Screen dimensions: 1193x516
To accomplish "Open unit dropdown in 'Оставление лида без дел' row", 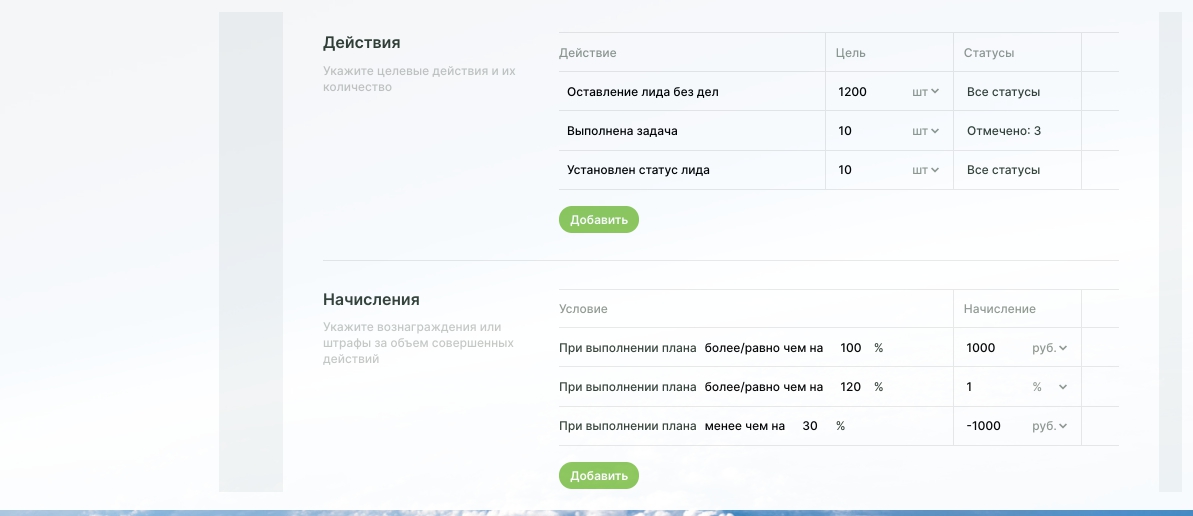I will point(925,92).
